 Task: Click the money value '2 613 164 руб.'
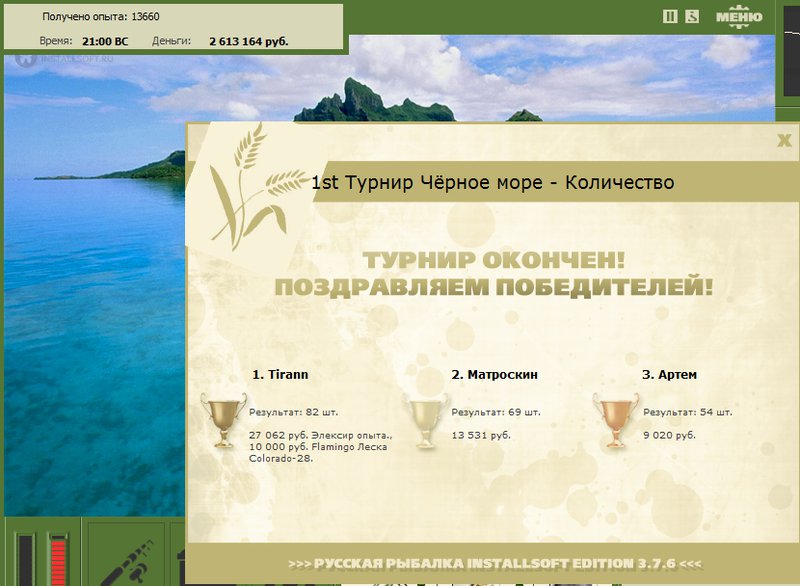tap(249, 41)
